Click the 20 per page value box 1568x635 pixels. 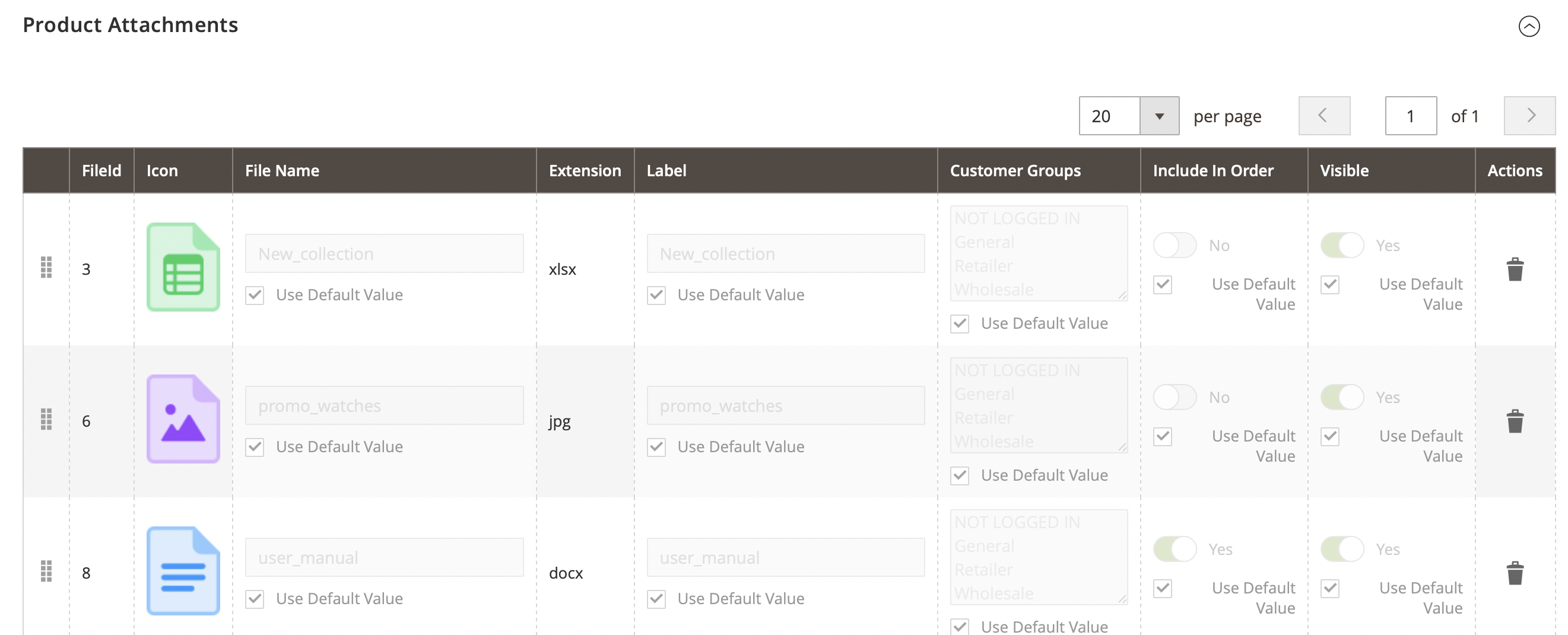click(x=1109, y=116)
